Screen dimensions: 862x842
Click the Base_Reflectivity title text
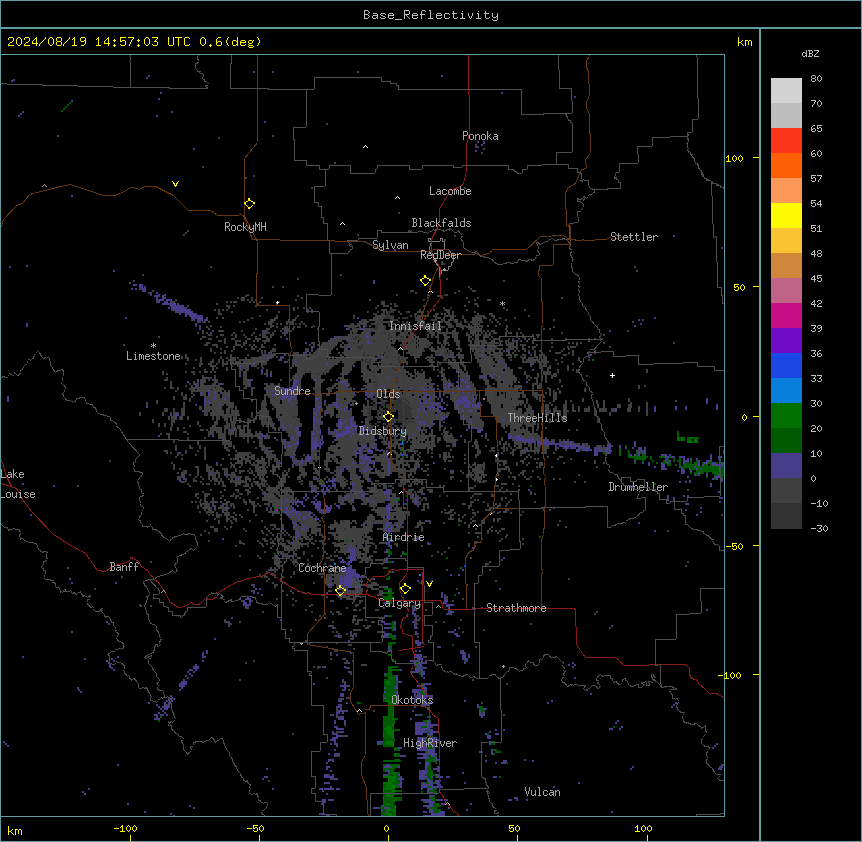[x=431, y=15]
